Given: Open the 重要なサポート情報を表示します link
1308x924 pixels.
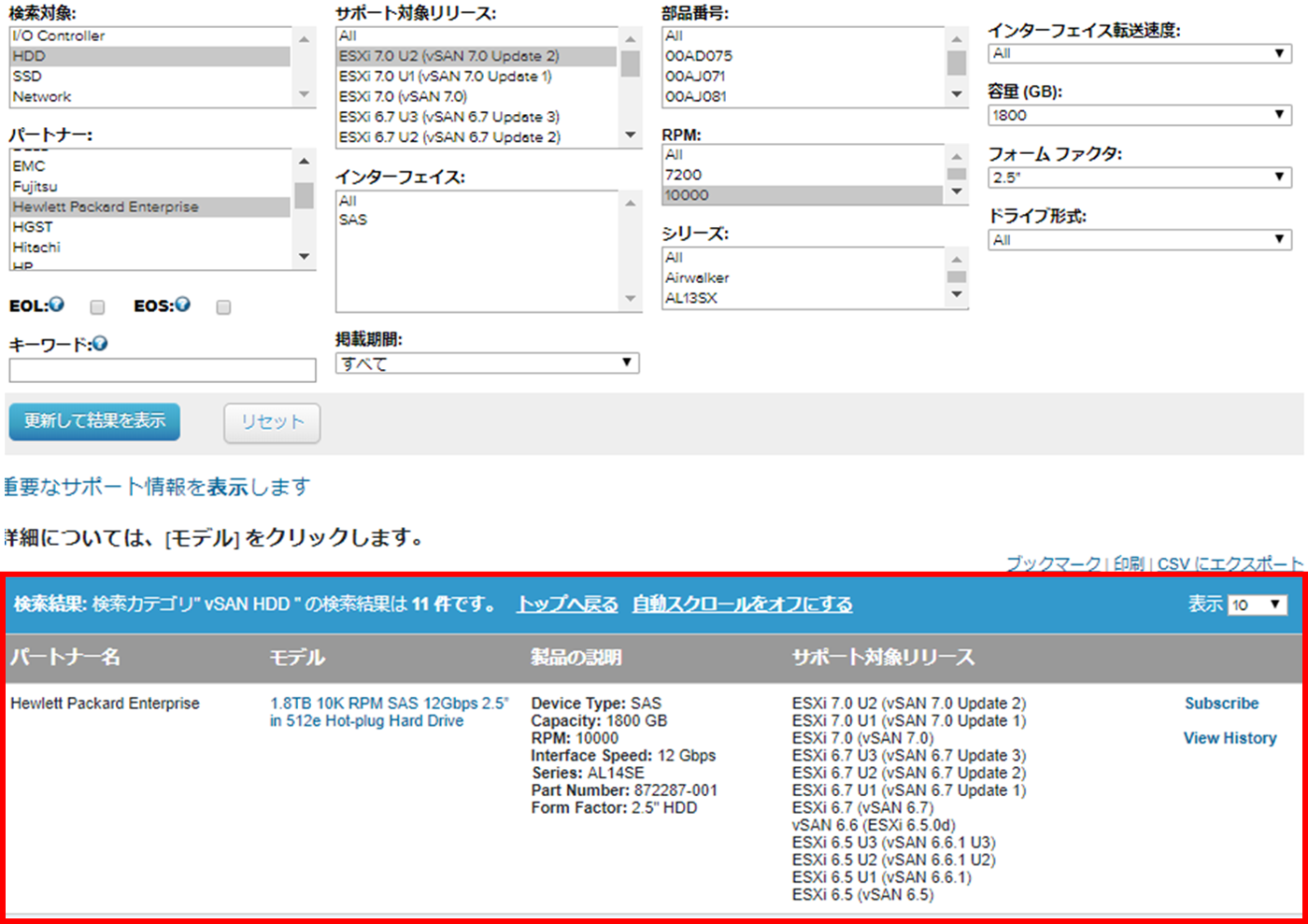Looking at the screenshot, I should tap(157, 487).
